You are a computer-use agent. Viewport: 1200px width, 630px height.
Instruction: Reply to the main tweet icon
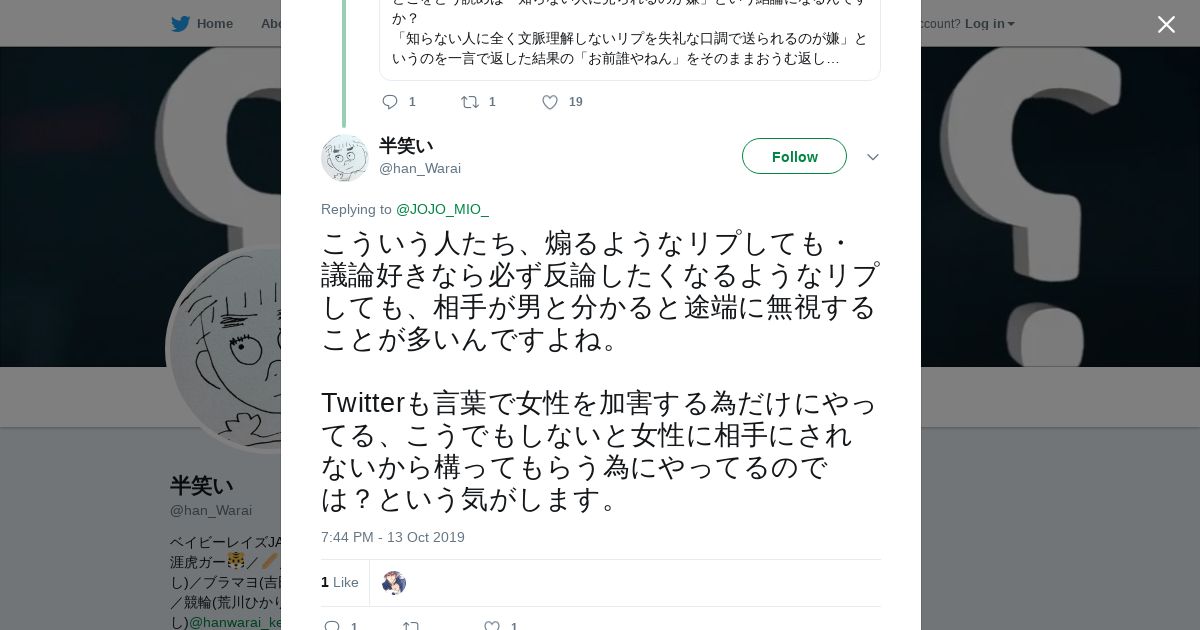tap(332, 626)
